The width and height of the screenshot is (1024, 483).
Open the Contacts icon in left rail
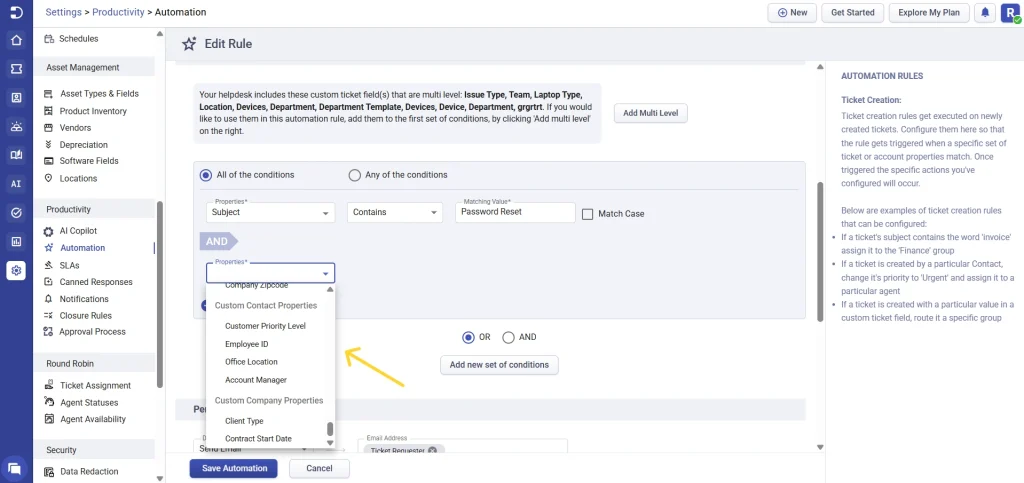pyautogui.click(x=16, y=98)
